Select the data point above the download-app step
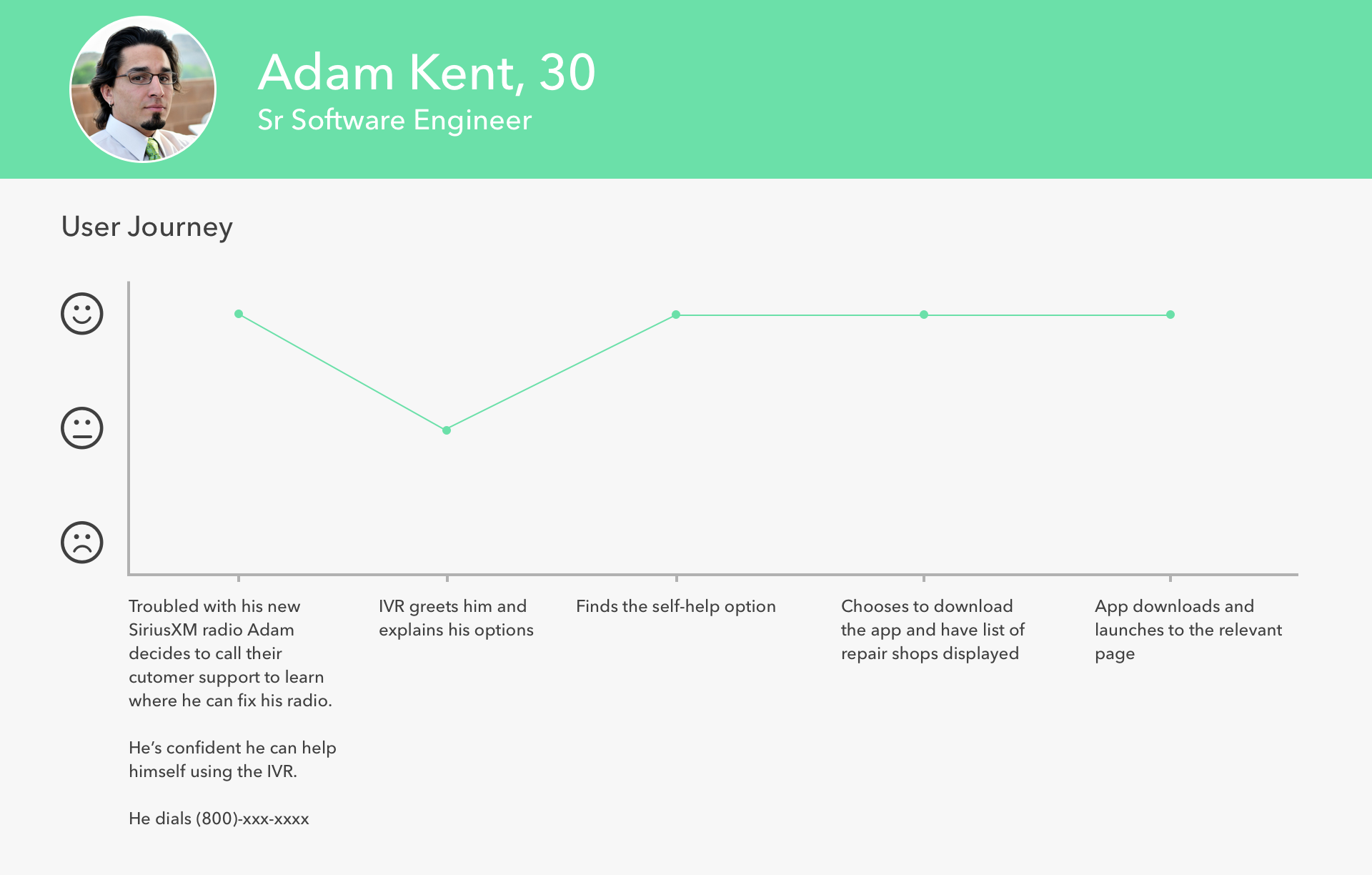The height and width of the screenshot is (875, 1372). coord(924,315)
